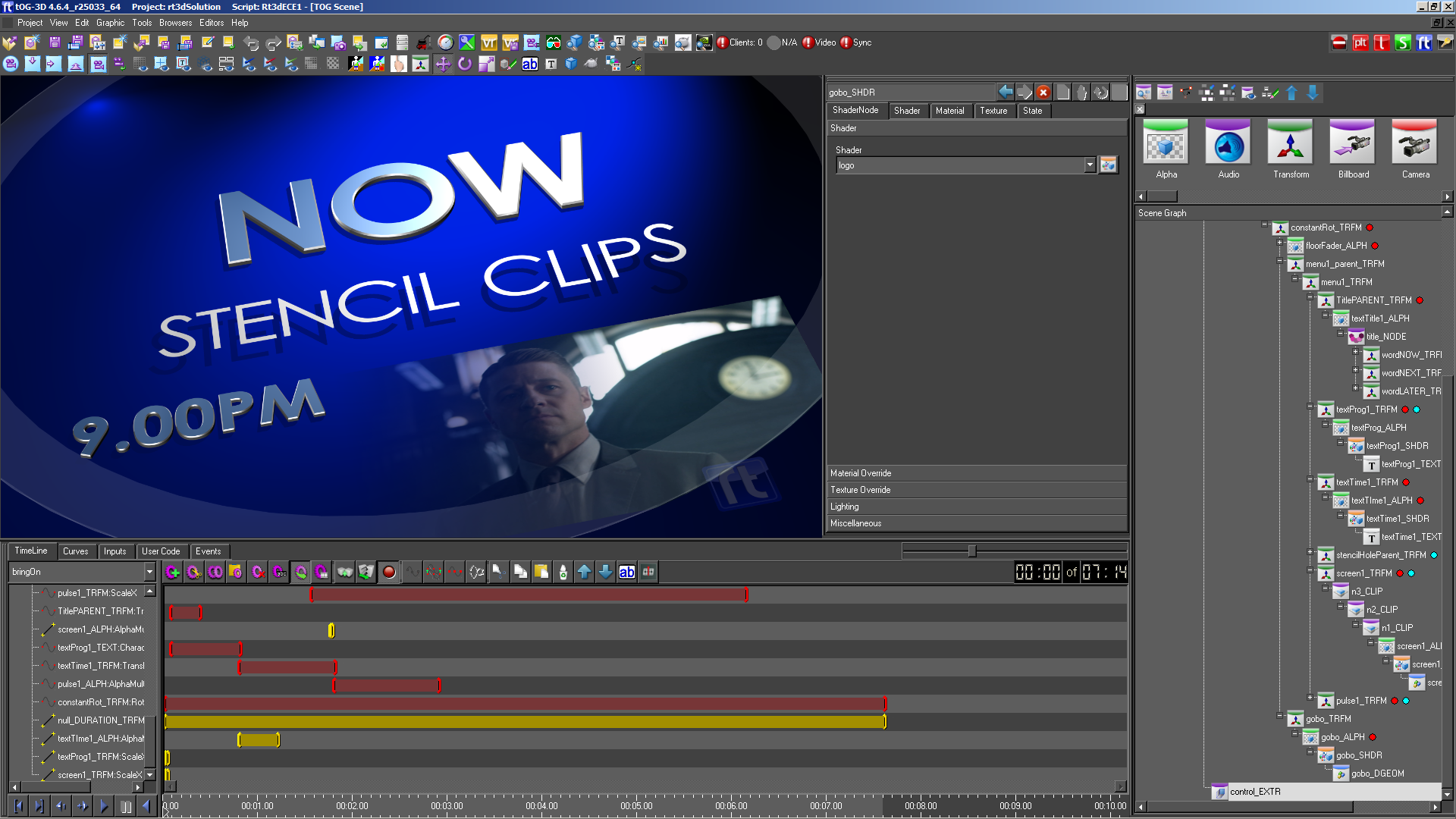The height and width of the screenshot is (819, 1456).
Task: Click the timeline blue up arrow icon
Action: [584, 573]
